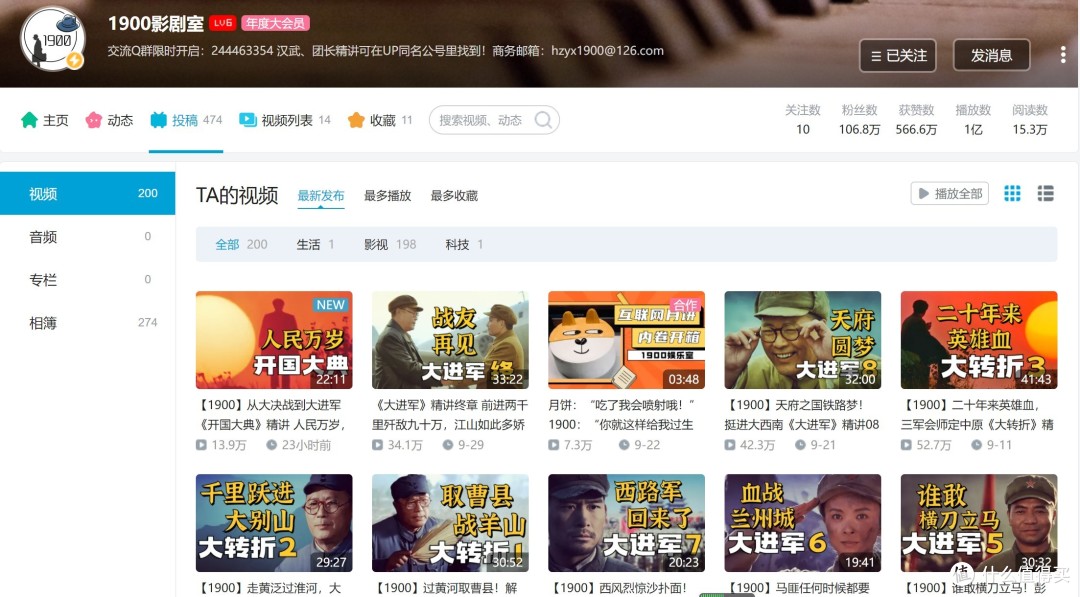Click the 发消息 button

pyautogui.click(x=991, y=56)
